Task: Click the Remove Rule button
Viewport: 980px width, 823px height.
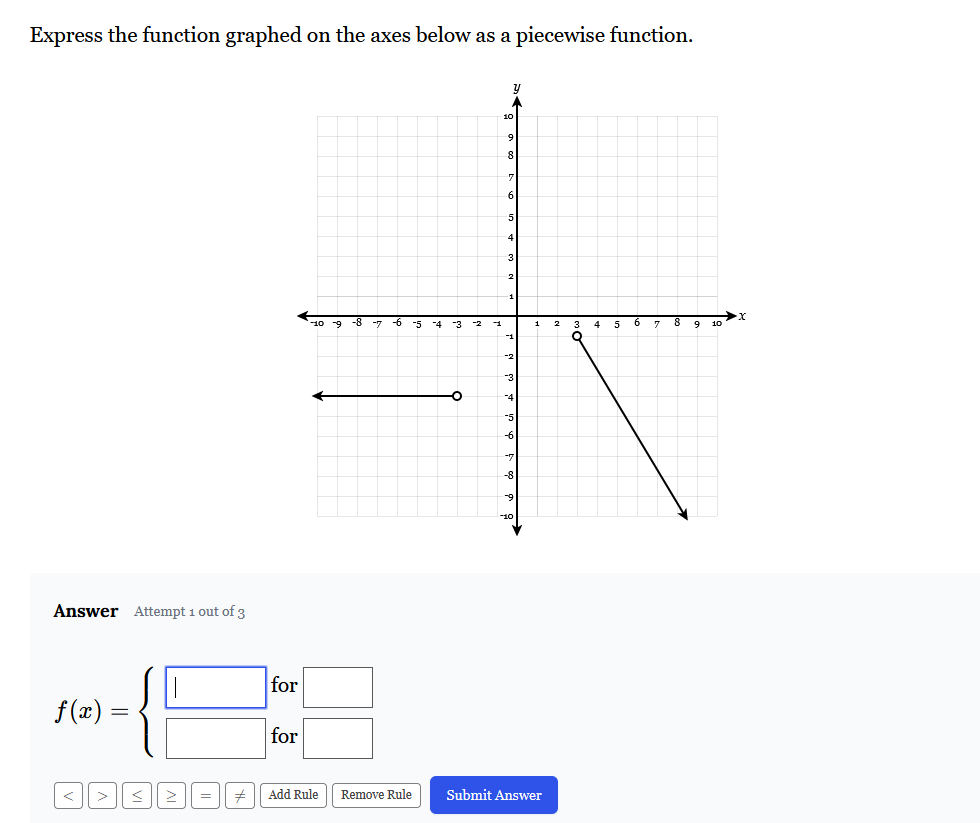Action: tap(376, 795)
